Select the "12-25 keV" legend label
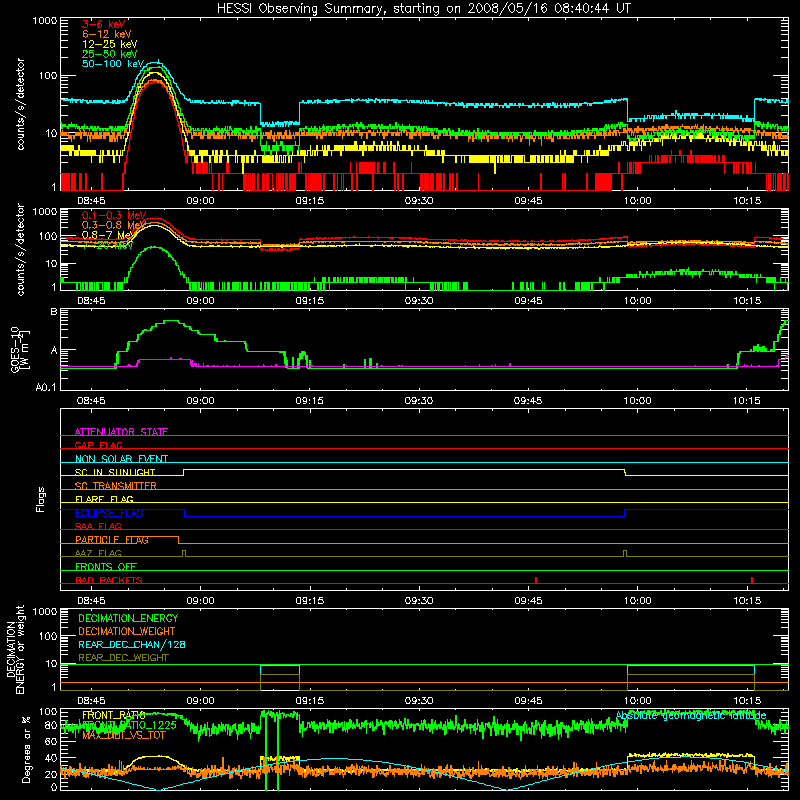 [x=110, y=44]
